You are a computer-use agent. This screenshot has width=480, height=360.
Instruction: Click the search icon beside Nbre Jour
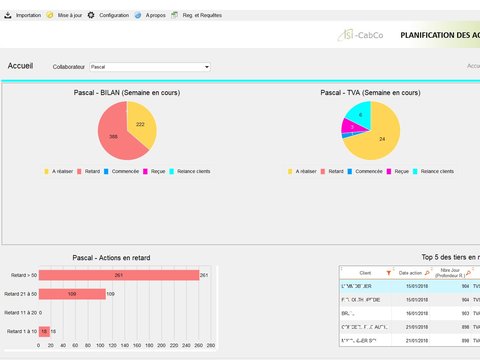point(468,273)
